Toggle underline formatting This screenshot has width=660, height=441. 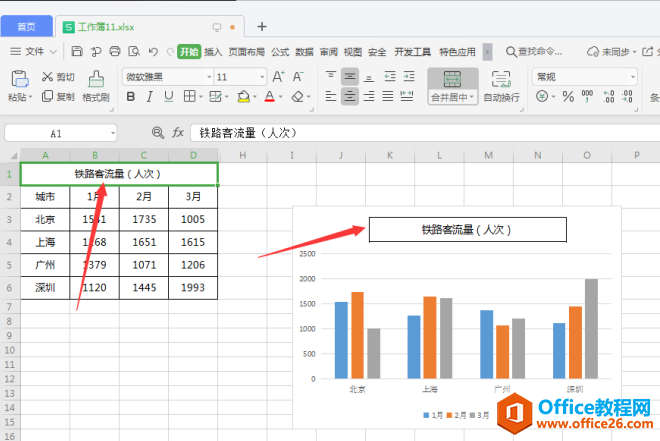click(x=168, y=97)
